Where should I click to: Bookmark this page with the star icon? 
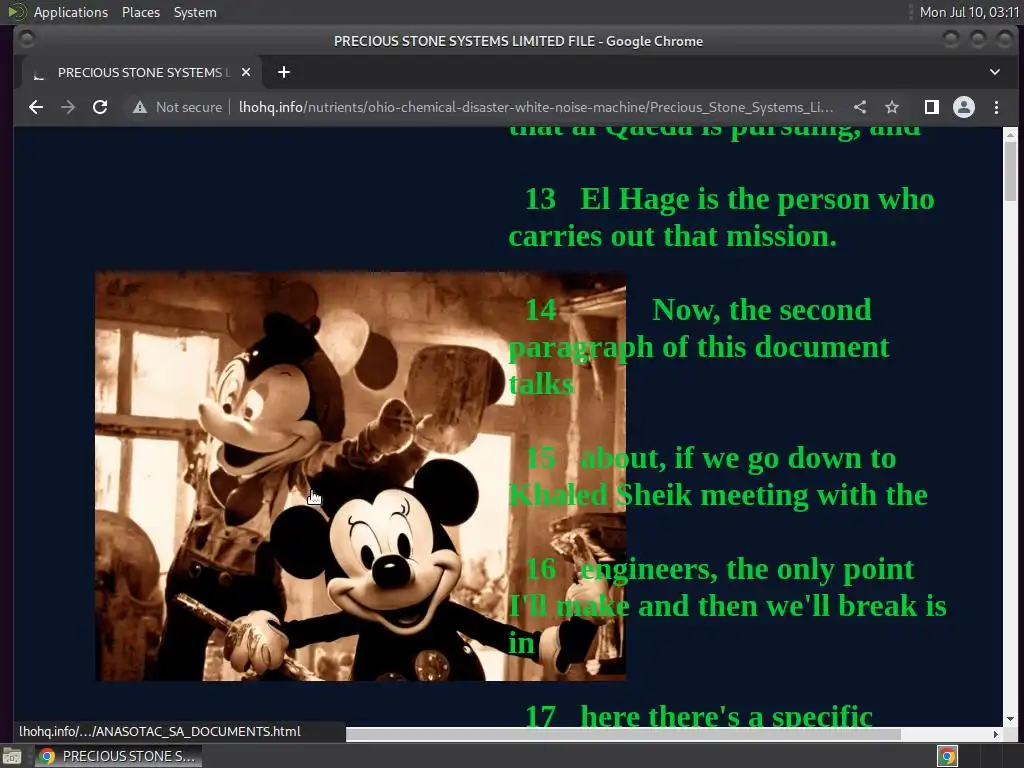tap(892, 107)
